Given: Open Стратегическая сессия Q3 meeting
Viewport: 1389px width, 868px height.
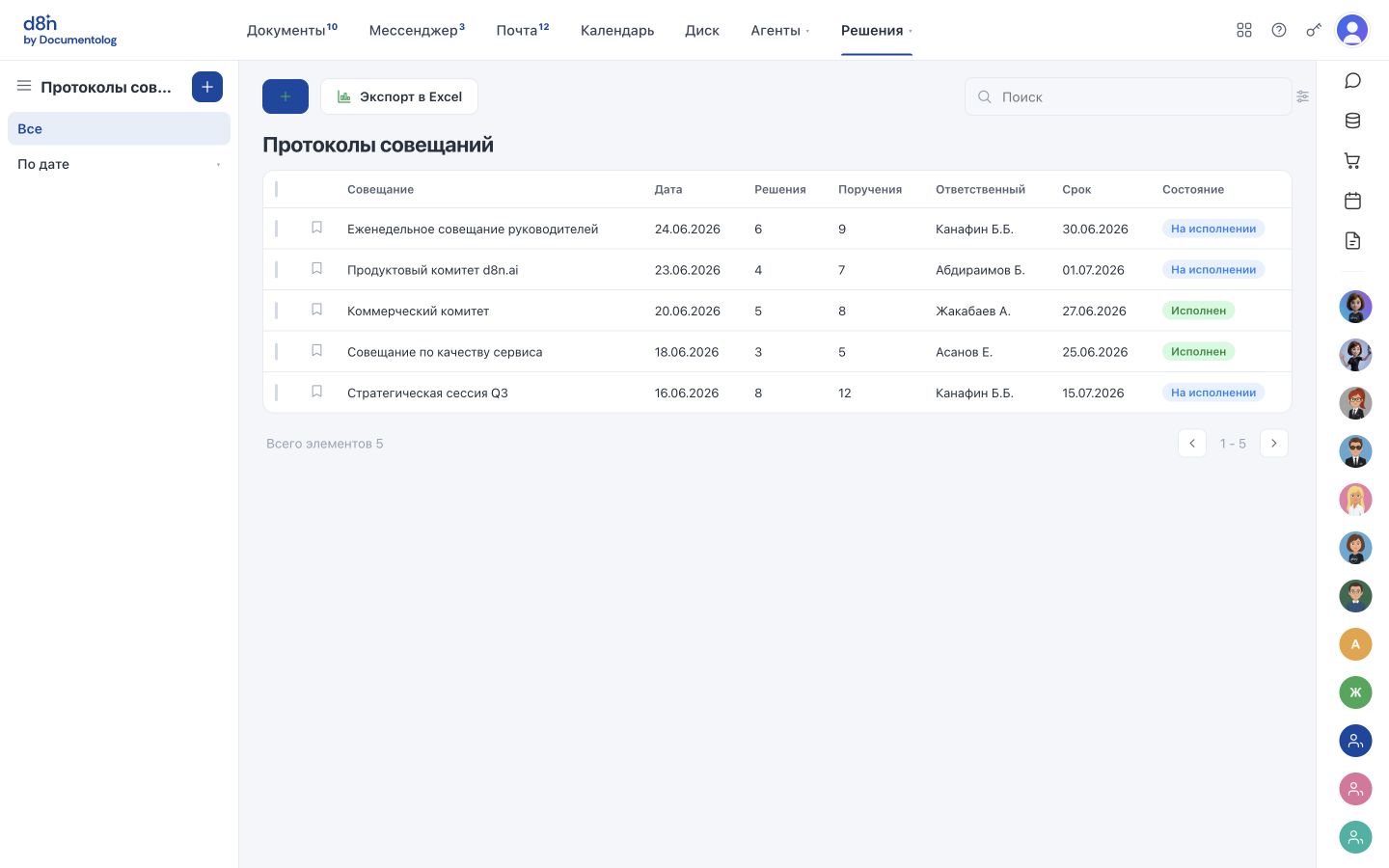Looking at the screenshot, I should [x=427, y=393].
